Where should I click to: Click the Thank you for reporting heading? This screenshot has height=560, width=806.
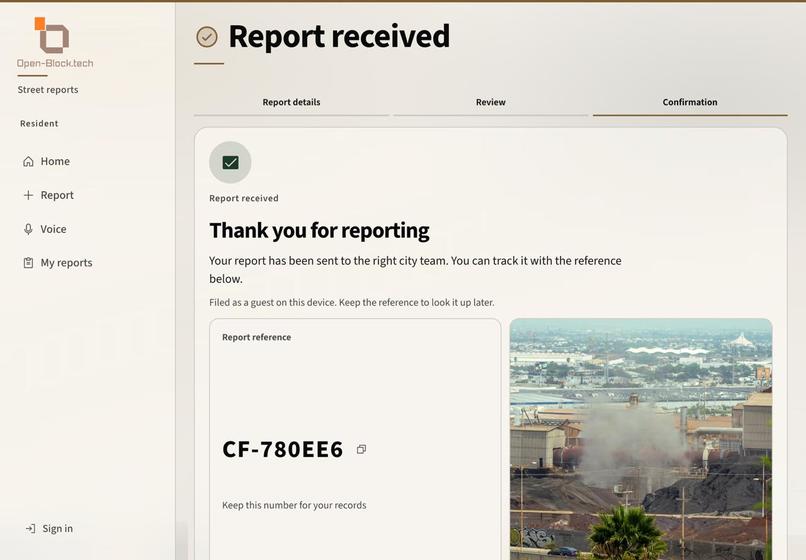point(319,230)
